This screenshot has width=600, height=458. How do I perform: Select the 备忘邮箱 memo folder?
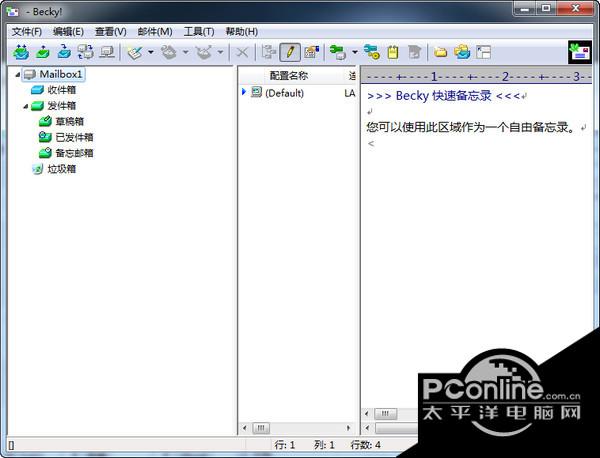click(x=74, y=153)
